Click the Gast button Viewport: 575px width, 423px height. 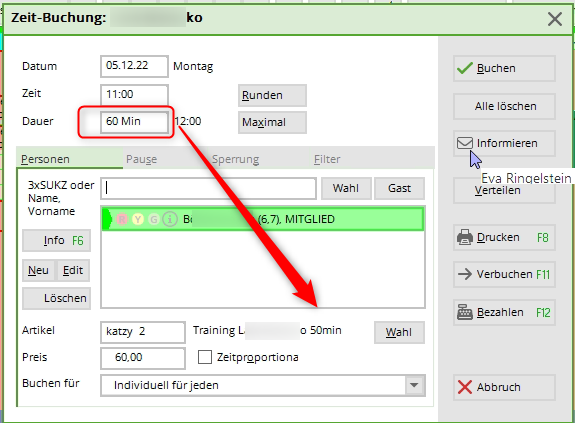(399, 188)
